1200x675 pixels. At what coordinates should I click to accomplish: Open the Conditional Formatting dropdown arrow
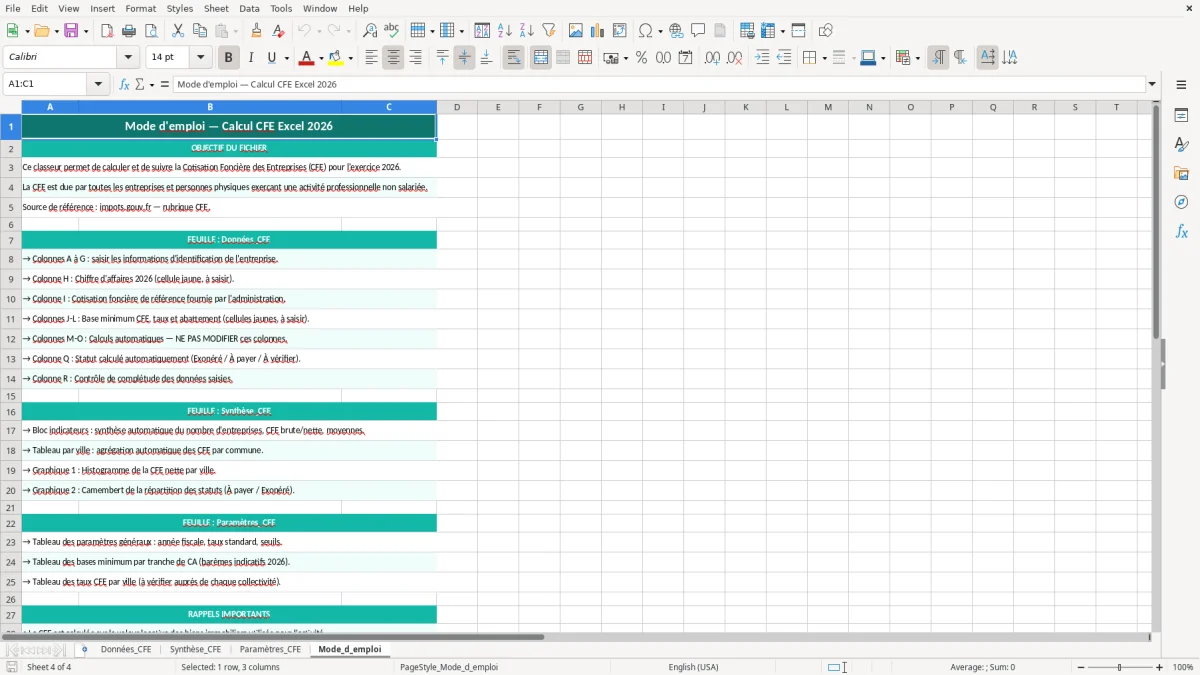point(917,58)
